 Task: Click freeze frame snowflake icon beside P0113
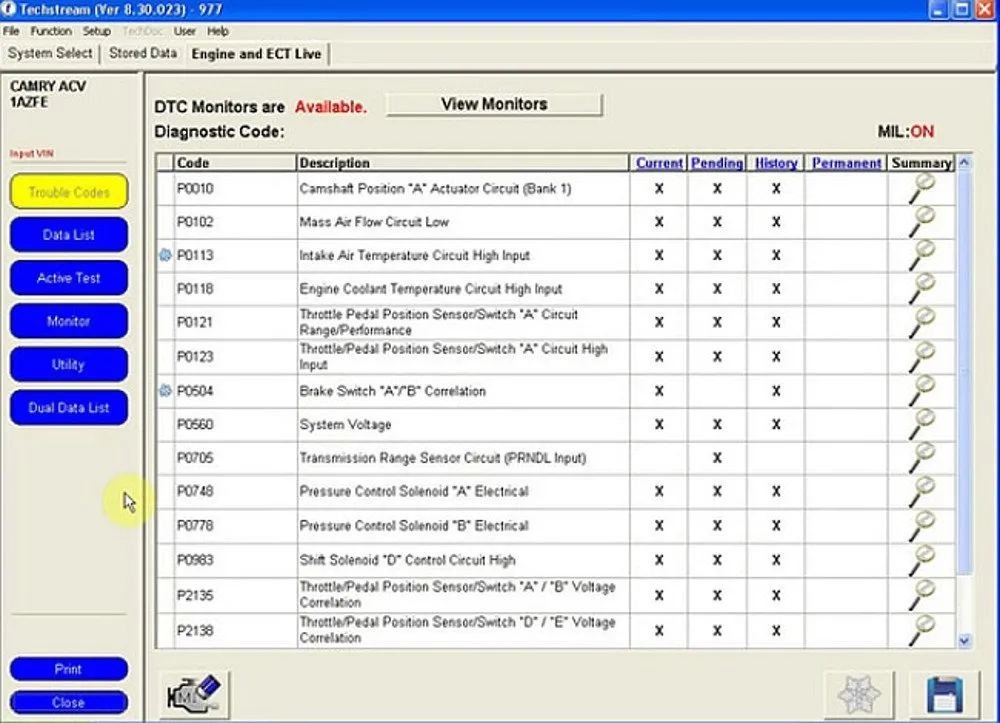165,256
